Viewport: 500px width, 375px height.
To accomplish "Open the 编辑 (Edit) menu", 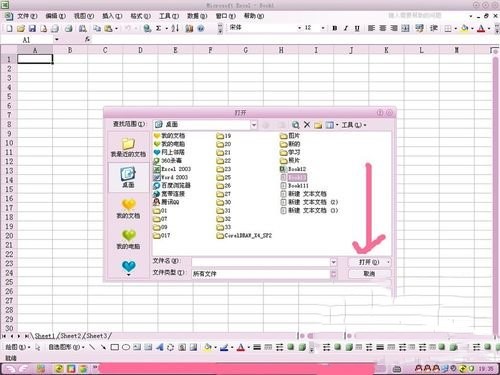I will [55, 16].
